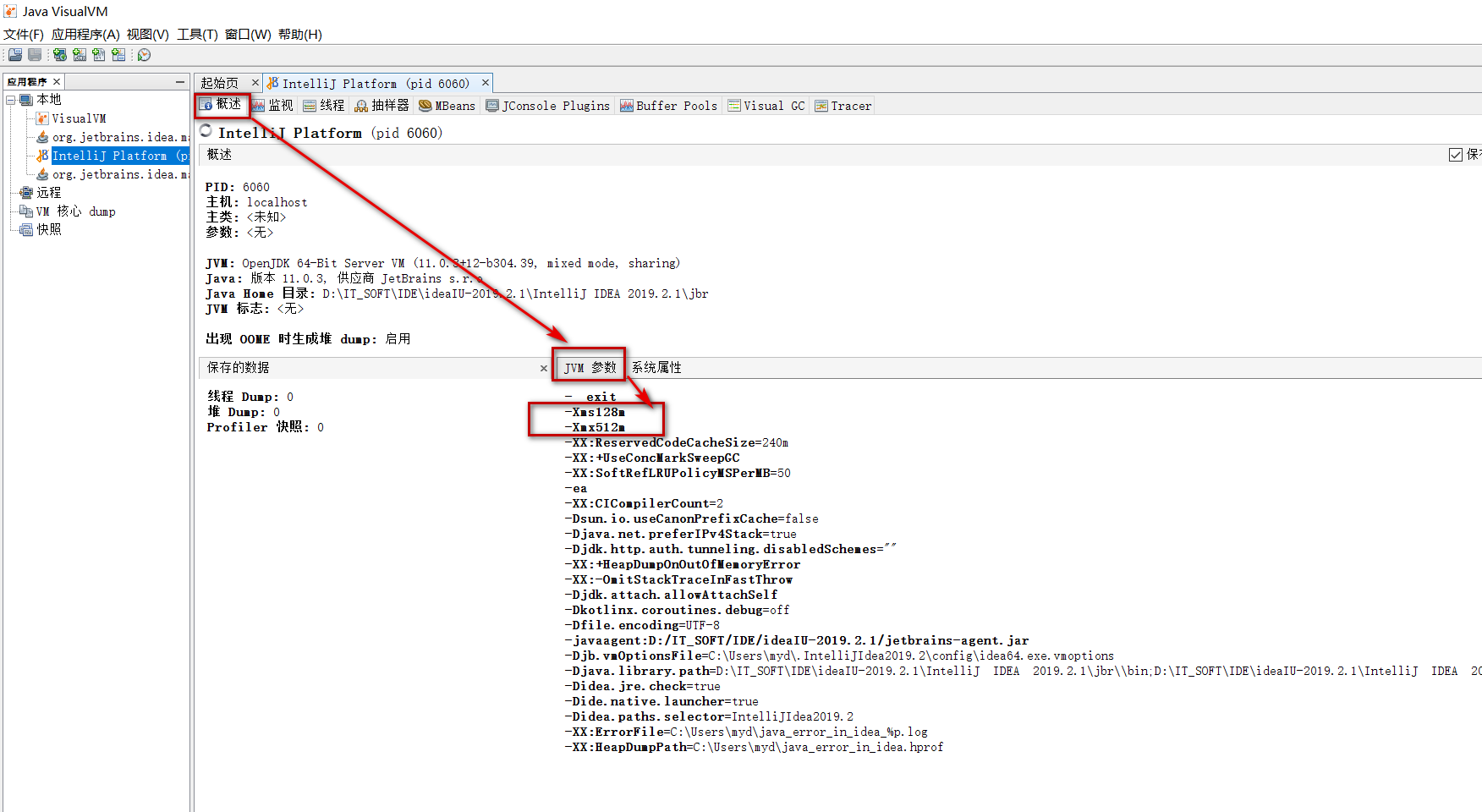The height and width of the screenshot is (812, 1482).
Task: Click the icon beside VM 核心 dump
Action: (x=26, y=211)
